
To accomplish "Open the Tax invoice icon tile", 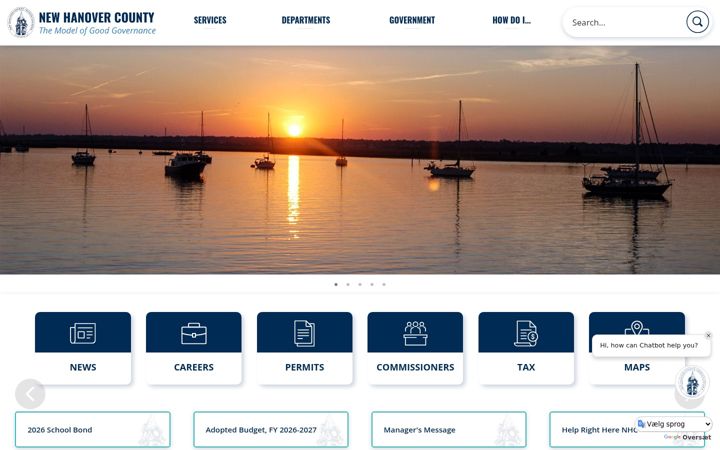I will [x=526, y=333].
